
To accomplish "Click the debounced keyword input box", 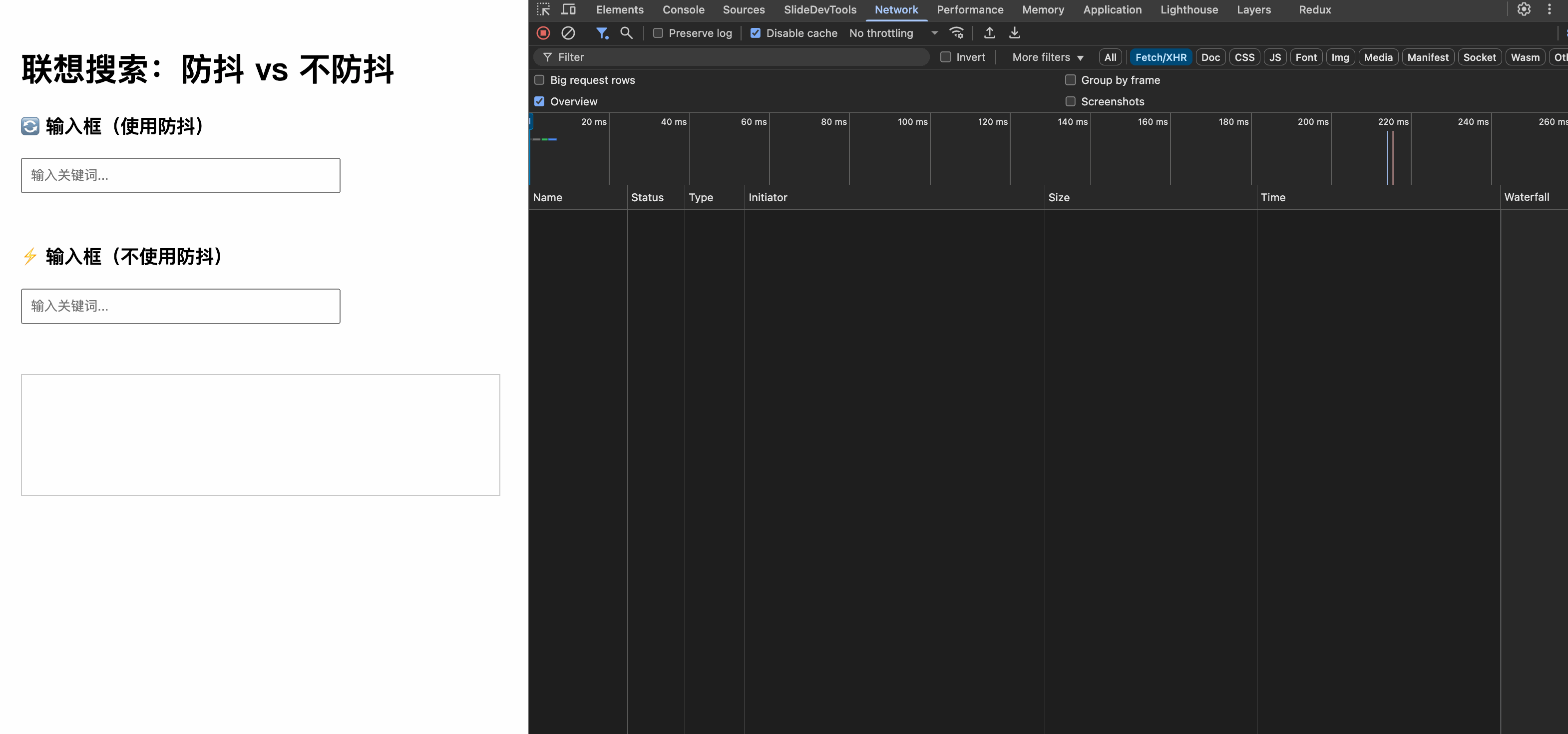I will 180,175.
